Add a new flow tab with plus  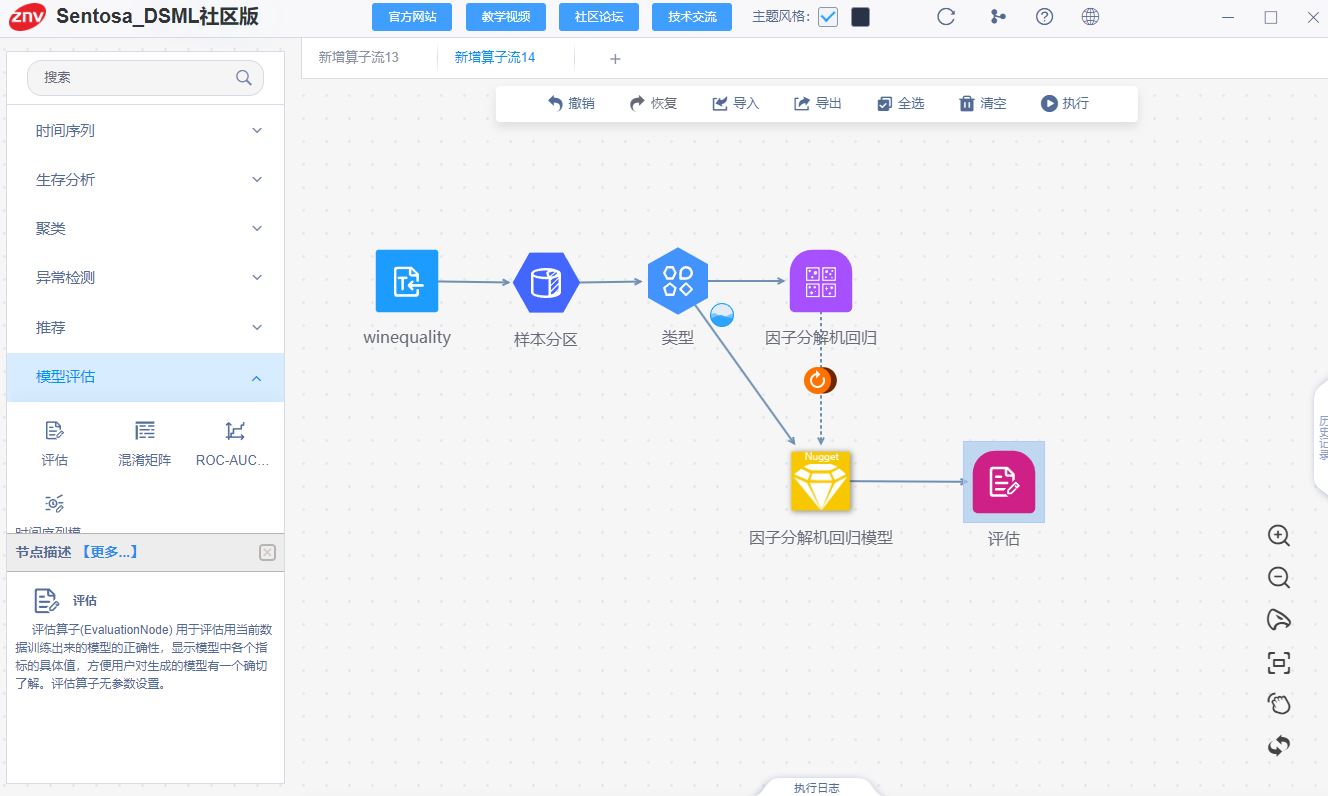coord(615,58)
